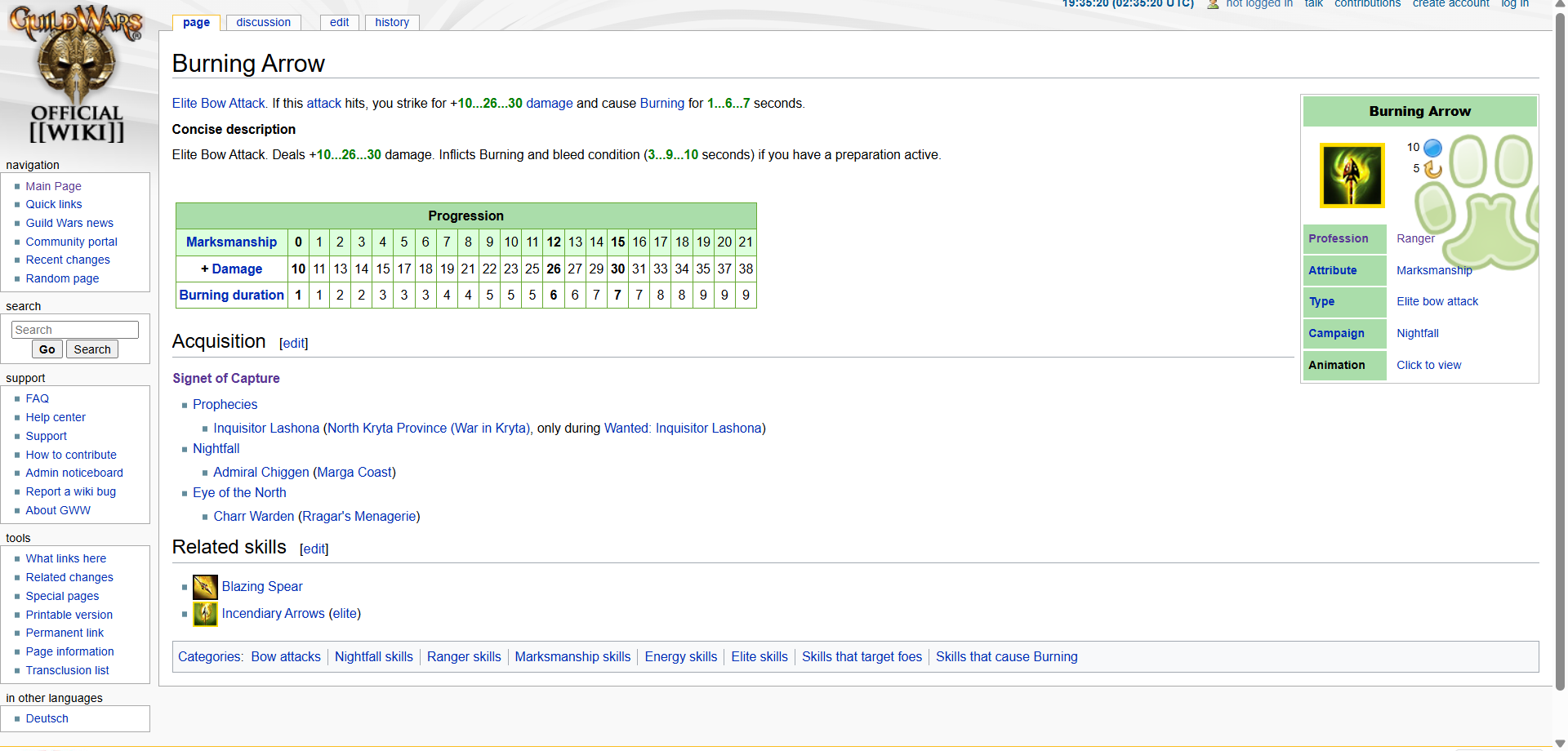Viewport: 1568px width, 751px height.
Task: Open Recent changes link
Action: click(x=68, y=260)
